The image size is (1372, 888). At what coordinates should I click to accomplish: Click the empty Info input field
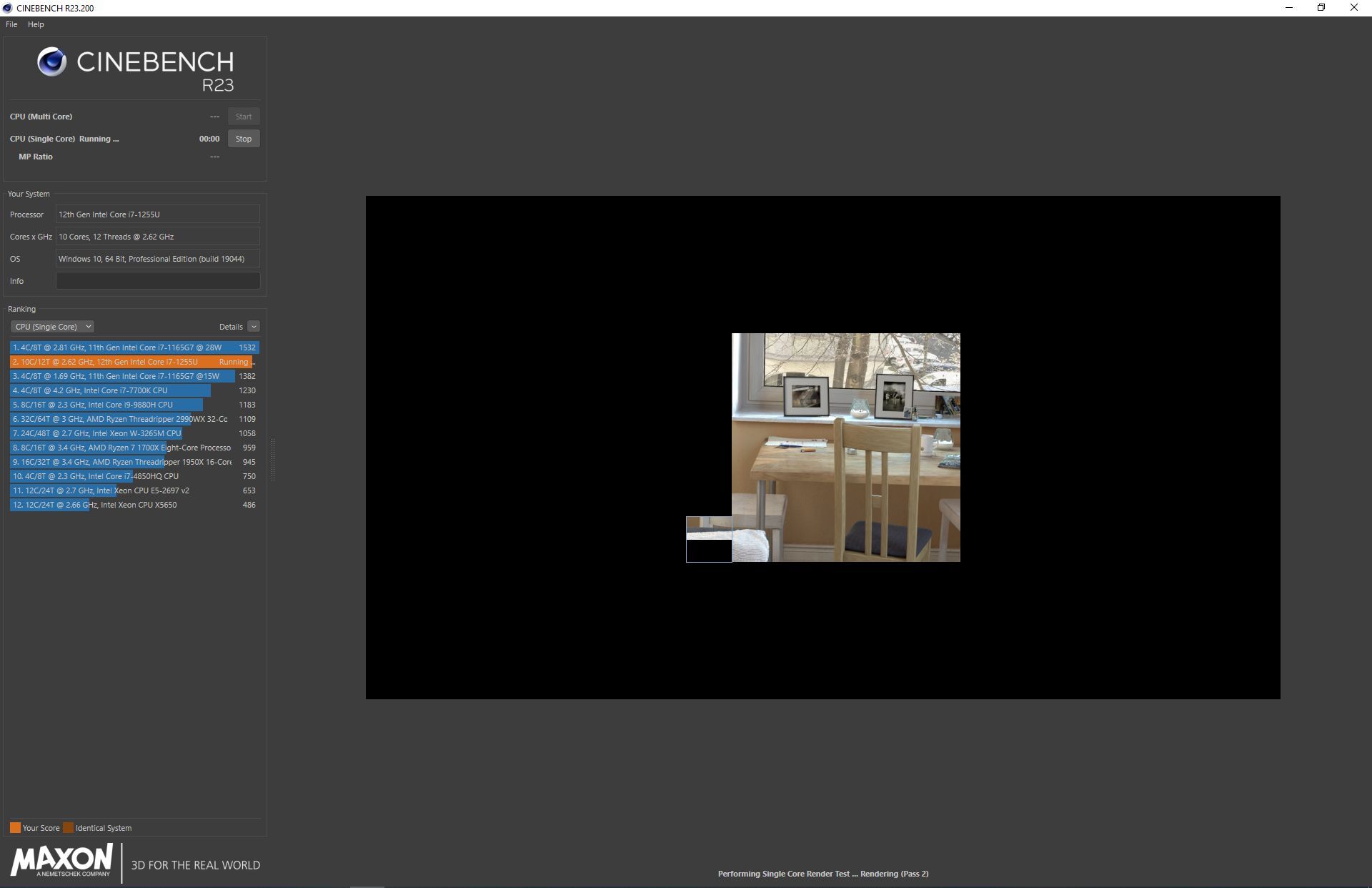point(158,281)
